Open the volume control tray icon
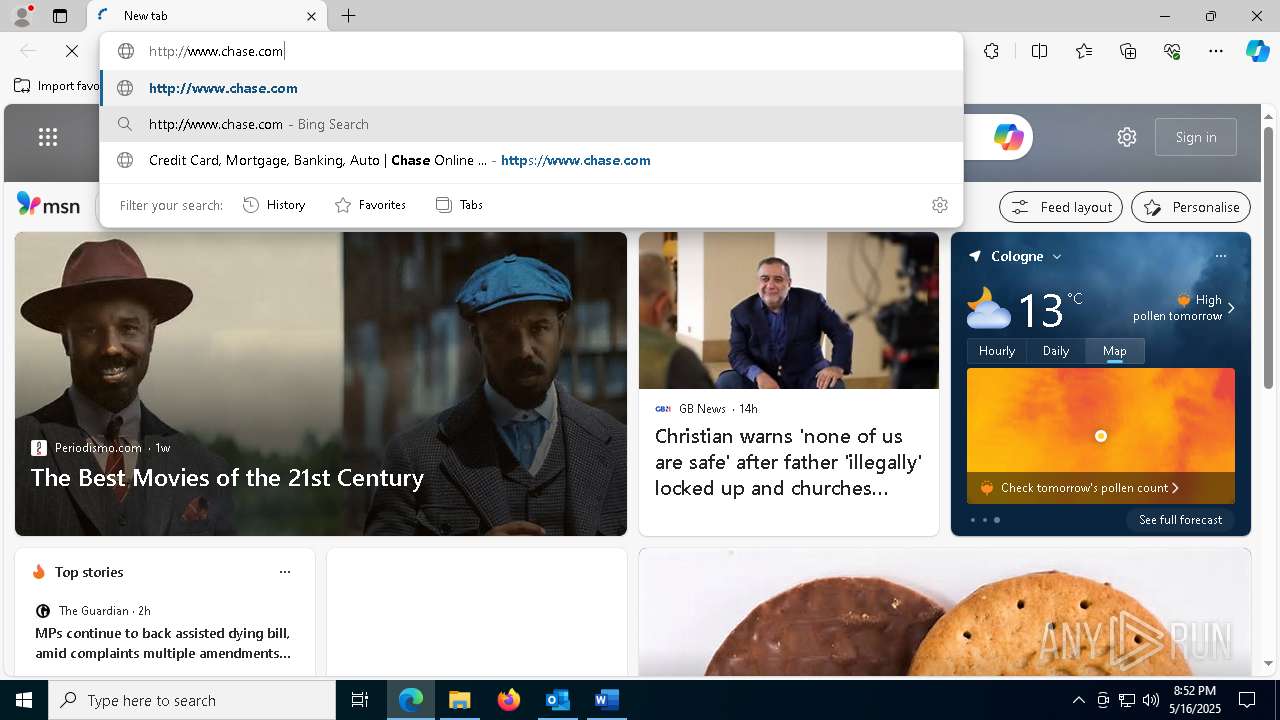1280x720 pixels. [x=1151, y=700]
